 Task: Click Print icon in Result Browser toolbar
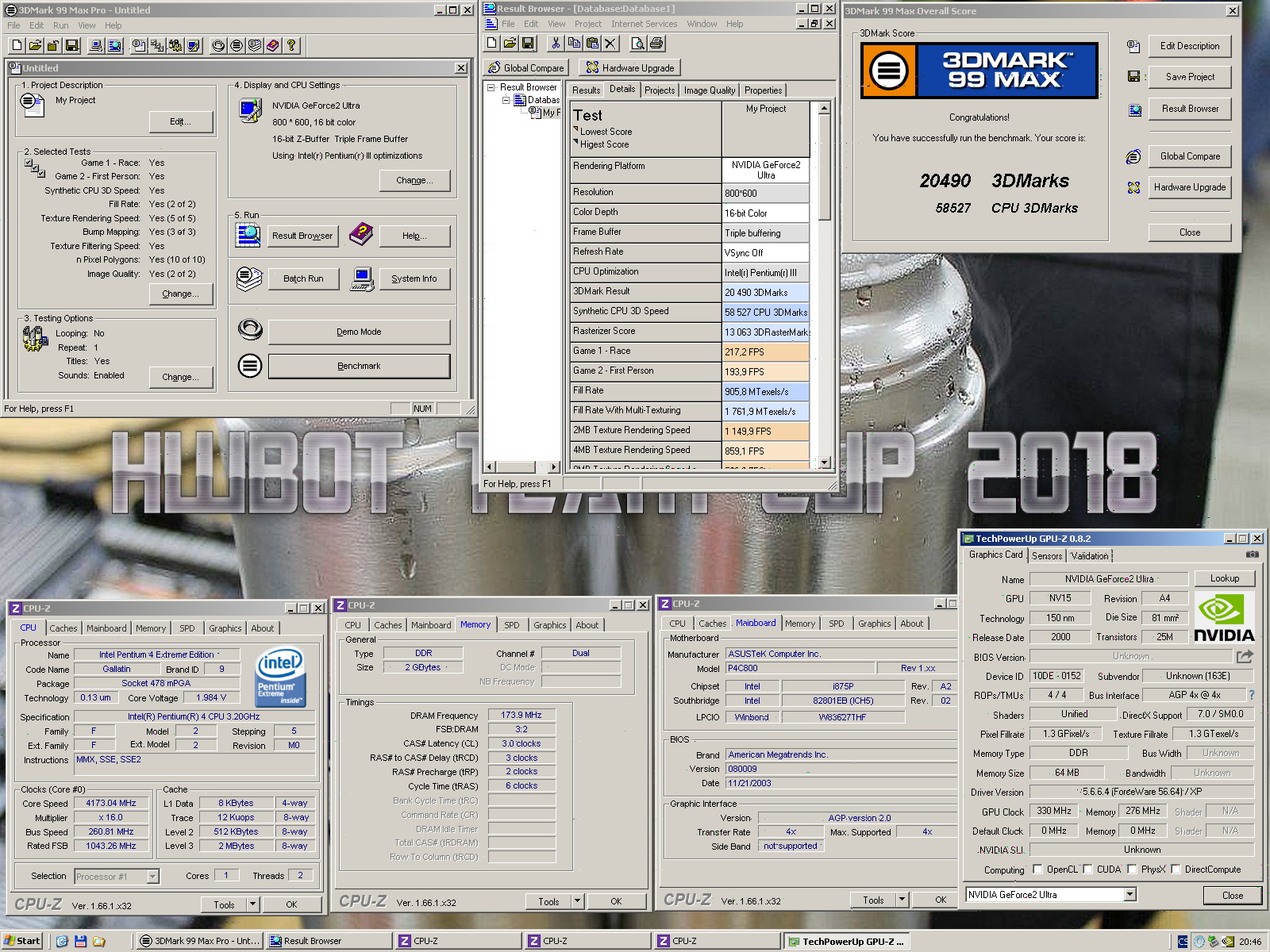pos(656,43)
